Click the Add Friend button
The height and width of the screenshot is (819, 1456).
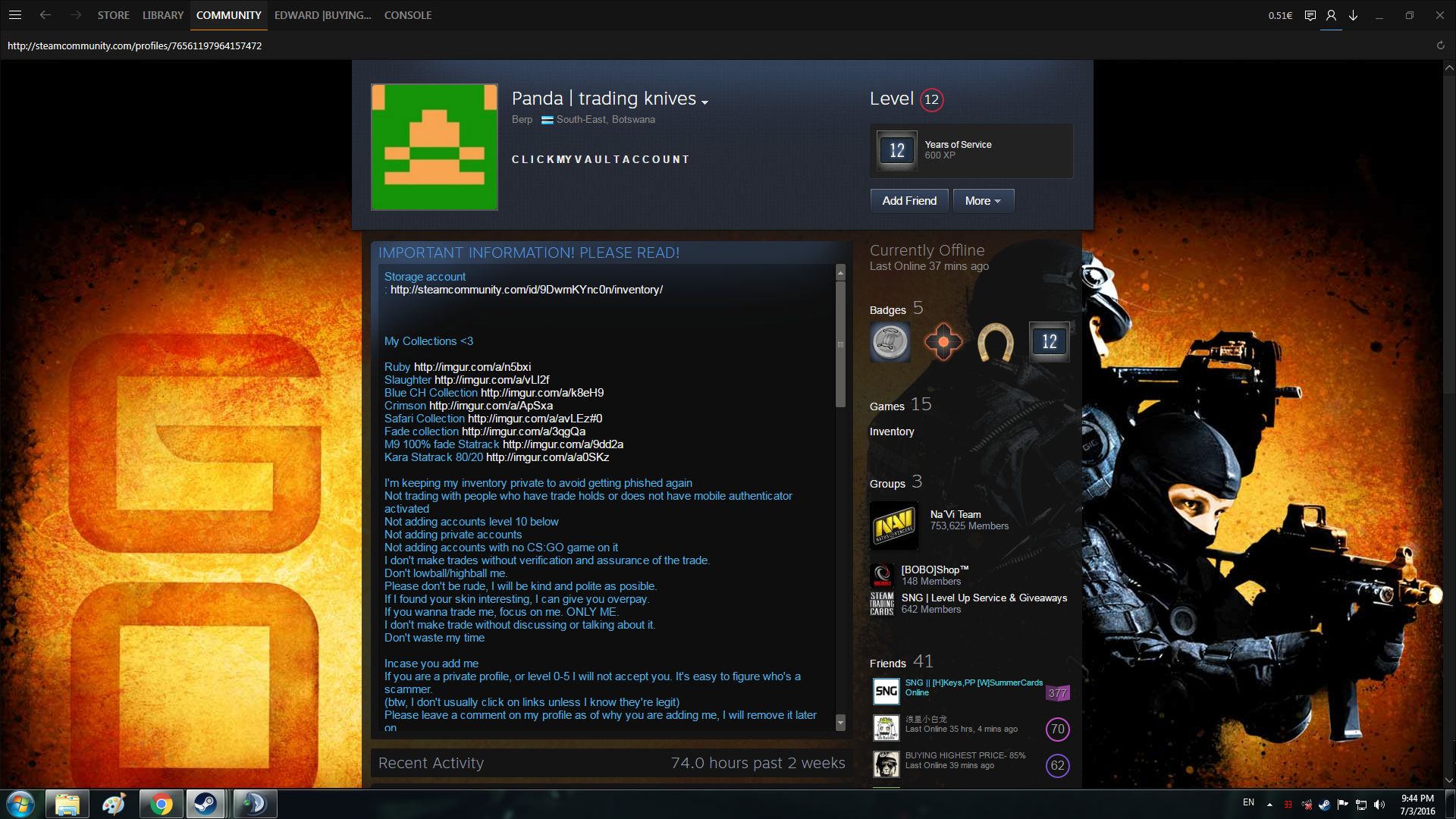tap(909, 201)
